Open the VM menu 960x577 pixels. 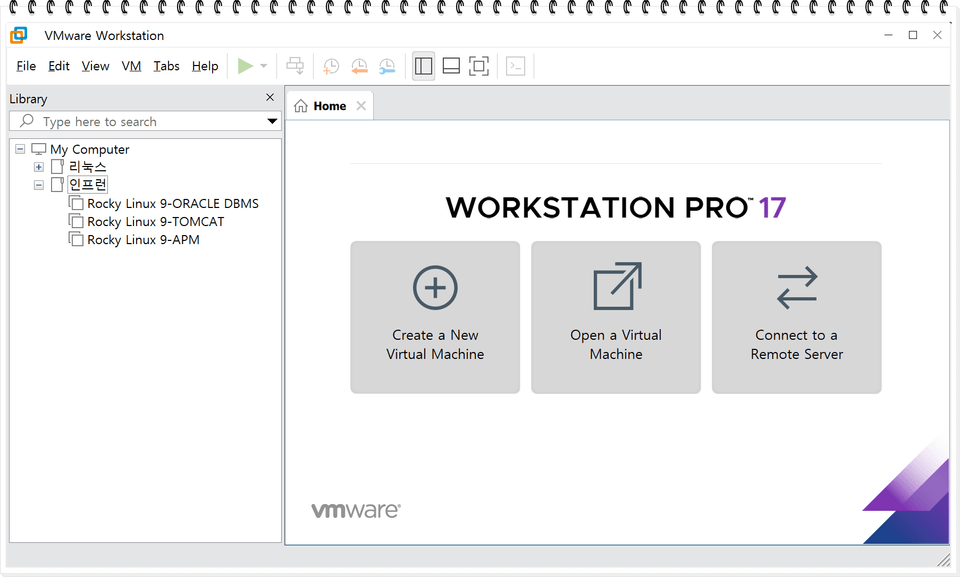(131, 66)
